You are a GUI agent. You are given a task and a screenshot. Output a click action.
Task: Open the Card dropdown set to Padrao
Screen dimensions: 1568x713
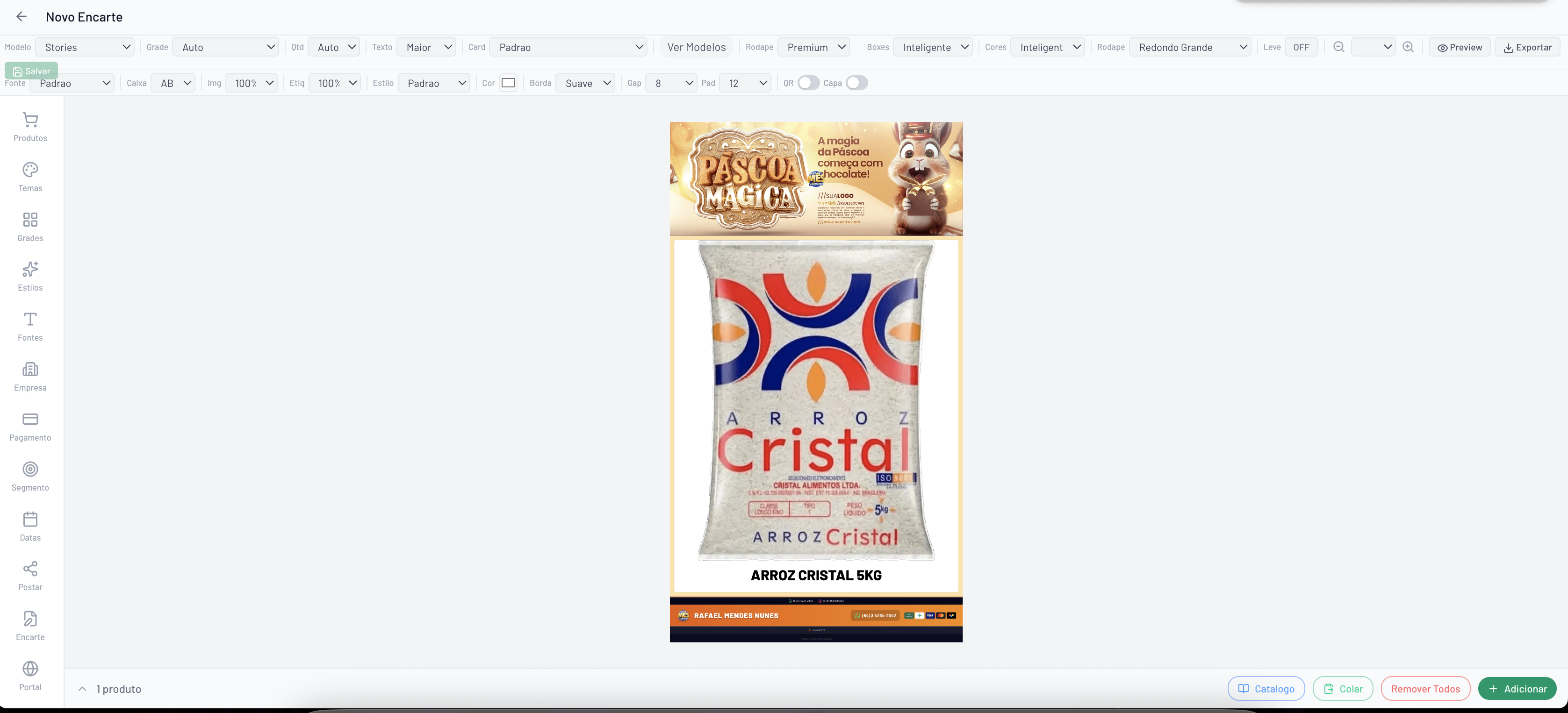pyautogui.click(x=568, y=47)
